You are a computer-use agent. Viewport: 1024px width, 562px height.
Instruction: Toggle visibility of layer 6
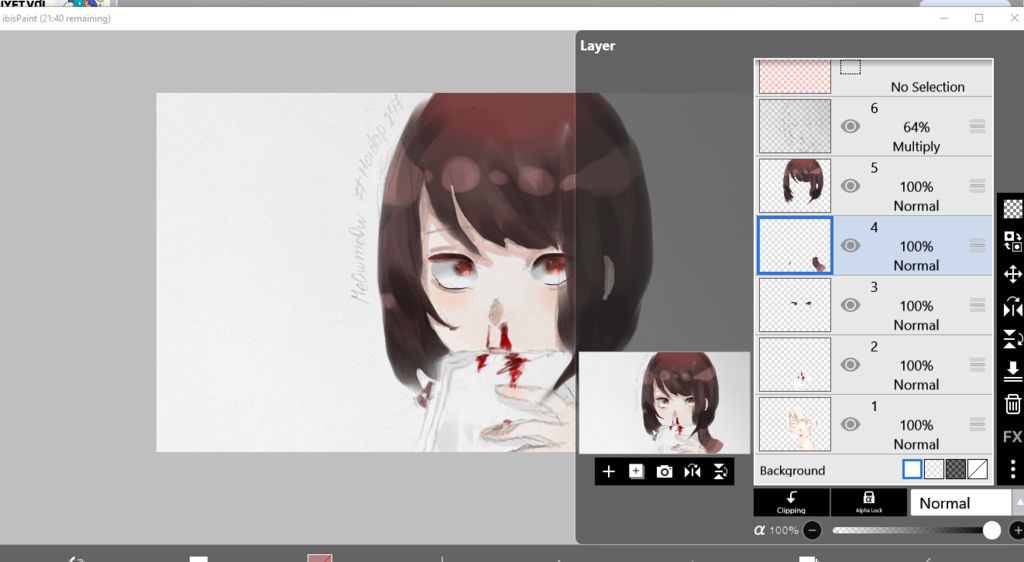850,126
